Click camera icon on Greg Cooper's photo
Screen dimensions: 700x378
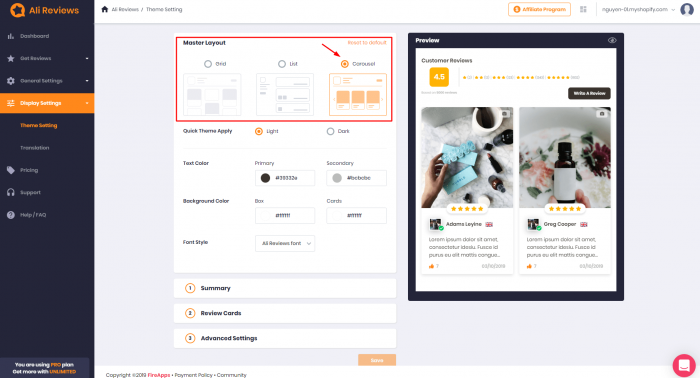602,114
